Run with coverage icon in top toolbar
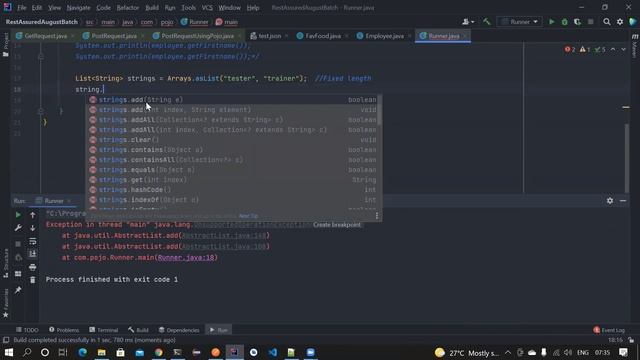Viewport: 640px width, 360px height. 577,22
